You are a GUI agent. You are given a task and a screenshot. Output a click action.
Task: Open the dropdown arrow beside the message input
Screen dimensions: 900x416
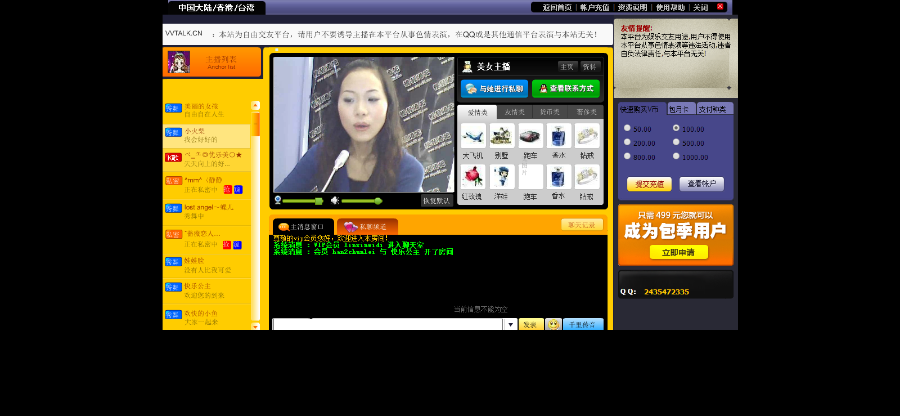click(510, 325)
